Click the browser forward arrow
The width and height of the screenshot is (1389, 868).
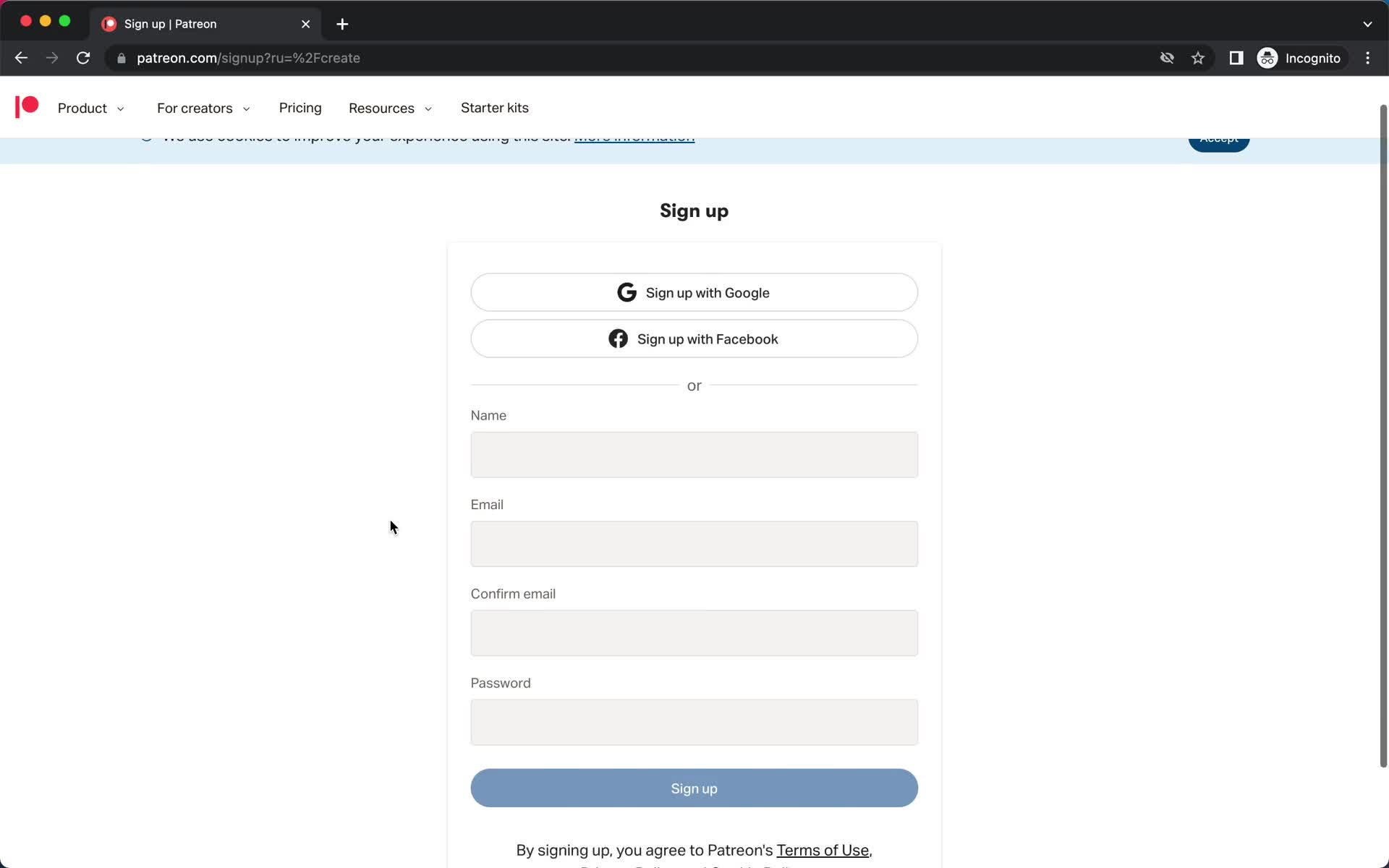pos(52,58)
